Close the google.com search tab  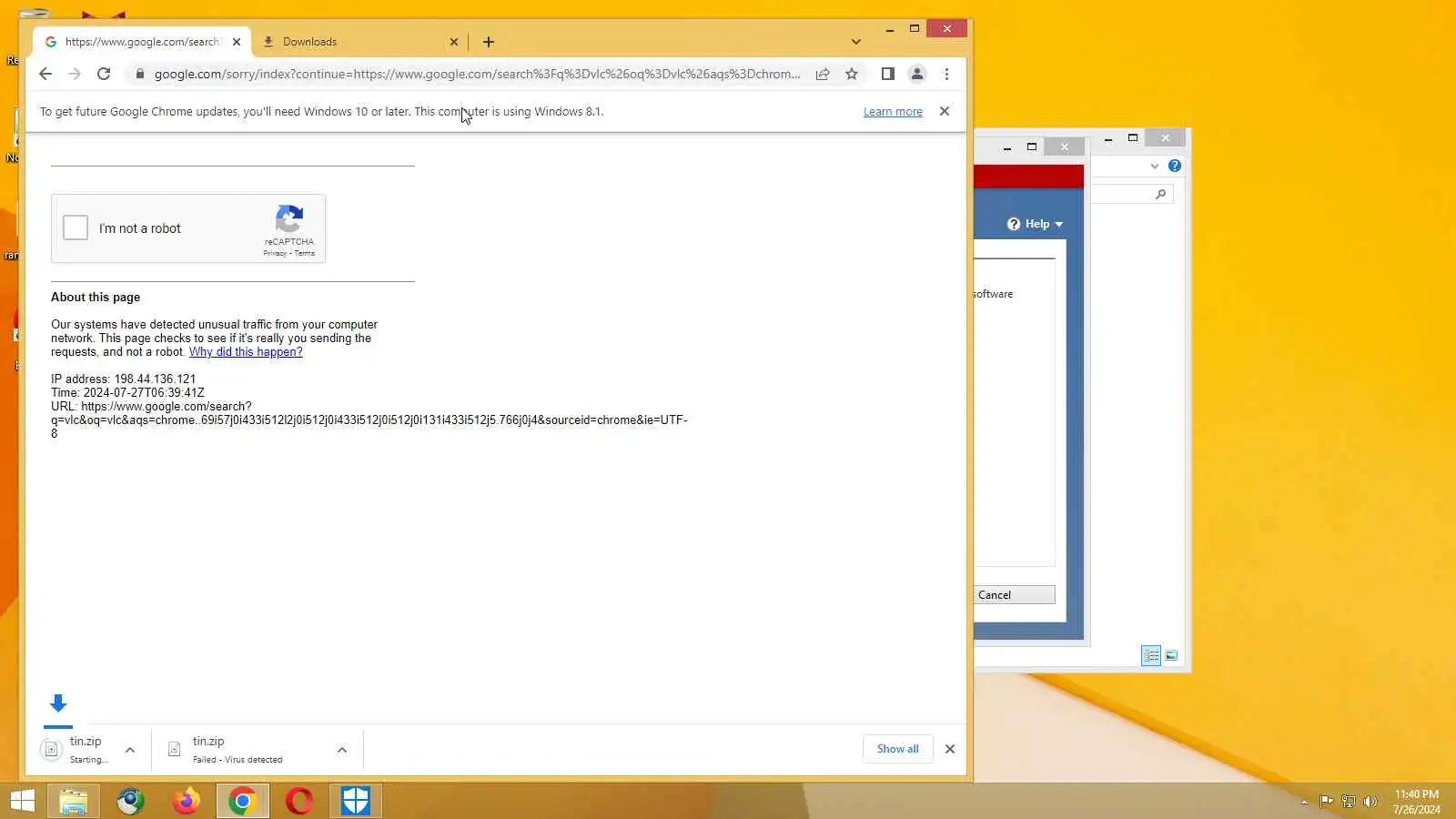[x=237, y=42]
